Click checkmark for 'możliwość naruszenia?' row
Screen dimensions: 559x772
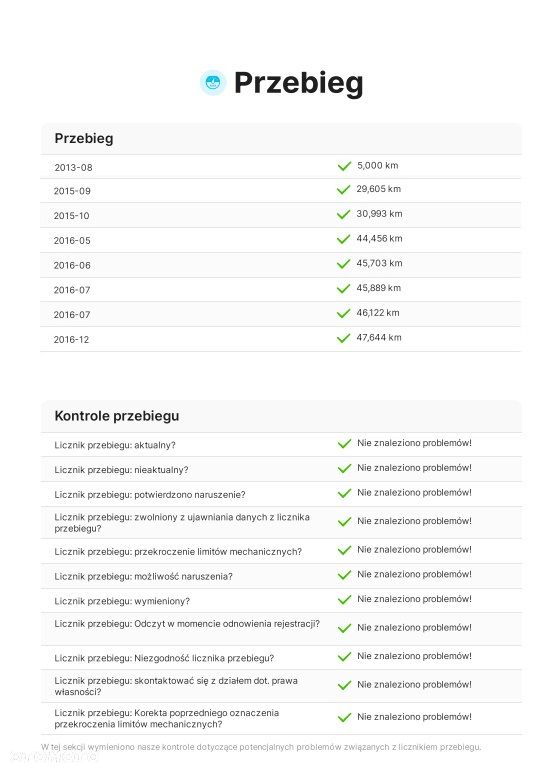(344, 575)
